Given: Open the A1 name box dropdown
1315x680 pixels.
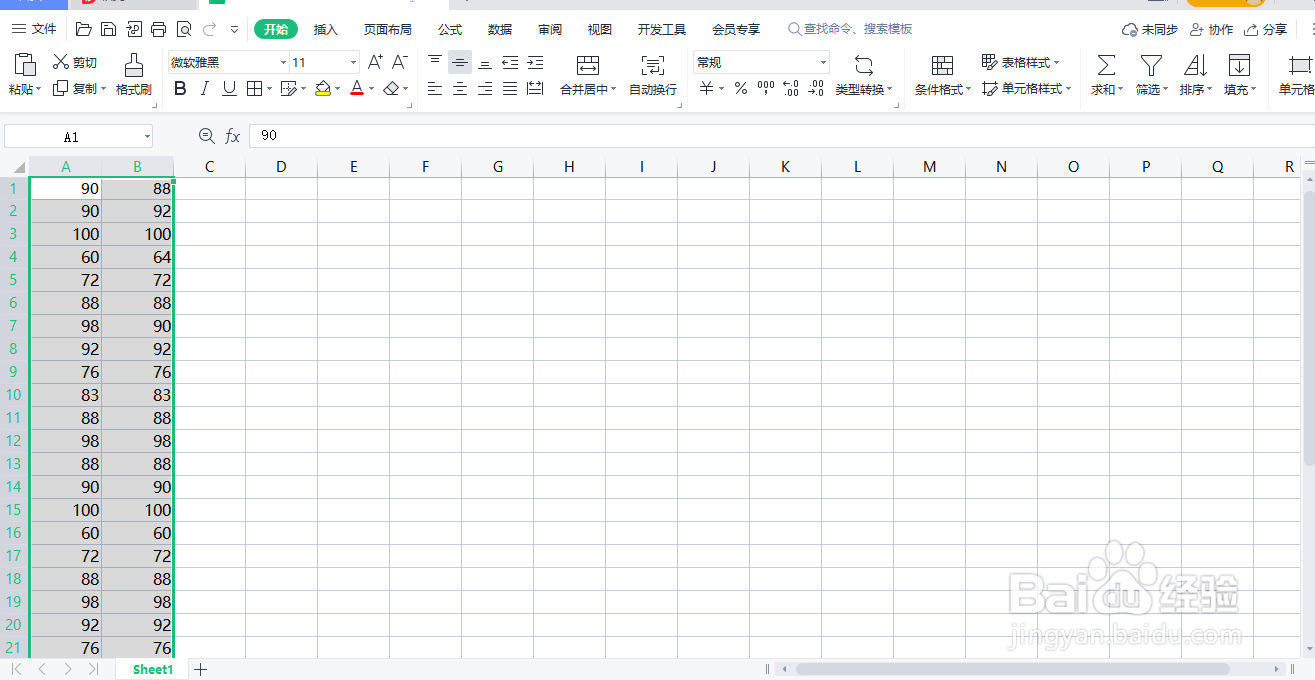Looking at the screenshot, I should click(x=147, y=137).
